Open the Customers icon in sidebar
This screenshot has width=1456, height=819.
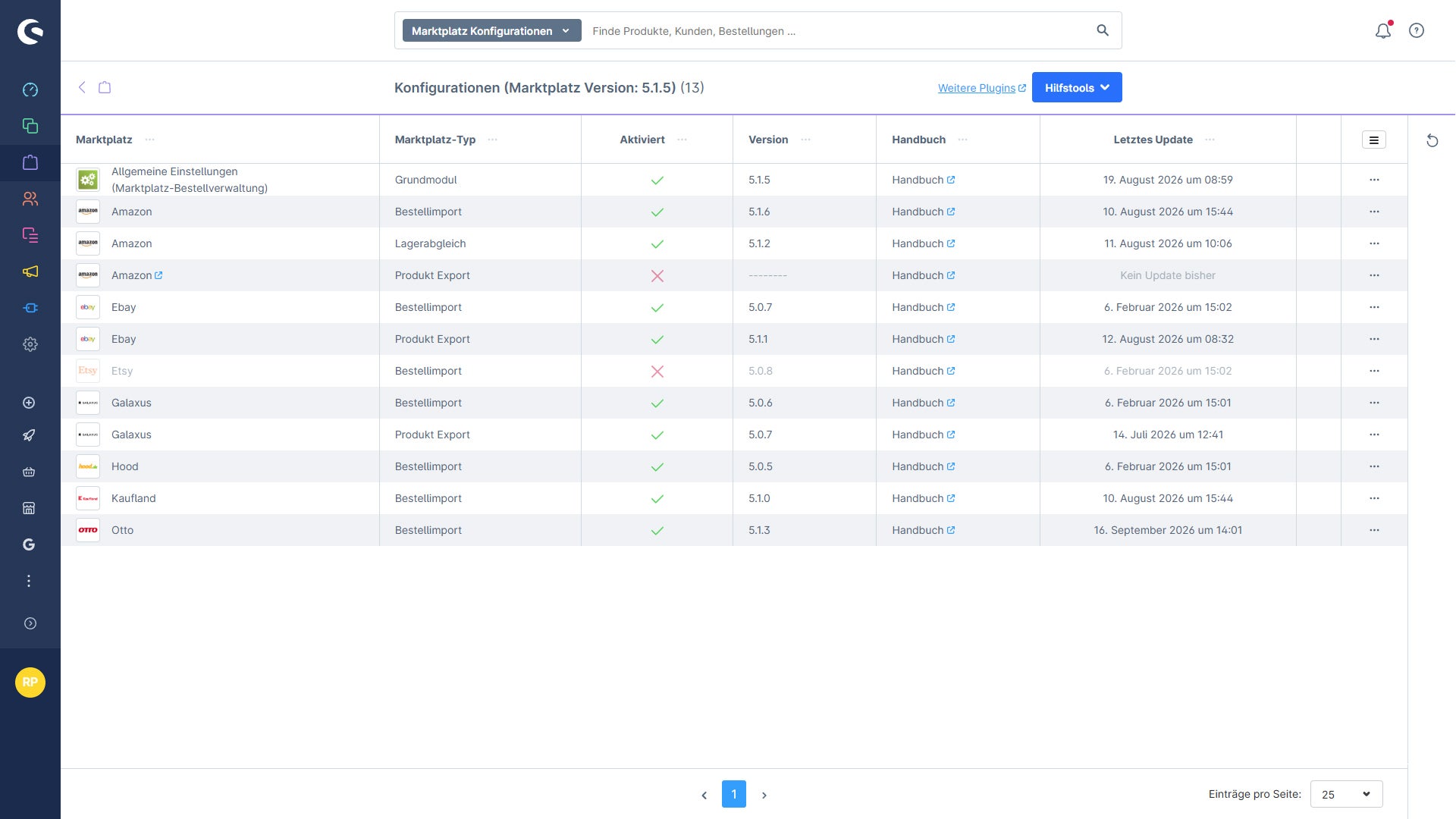(30, 199)
